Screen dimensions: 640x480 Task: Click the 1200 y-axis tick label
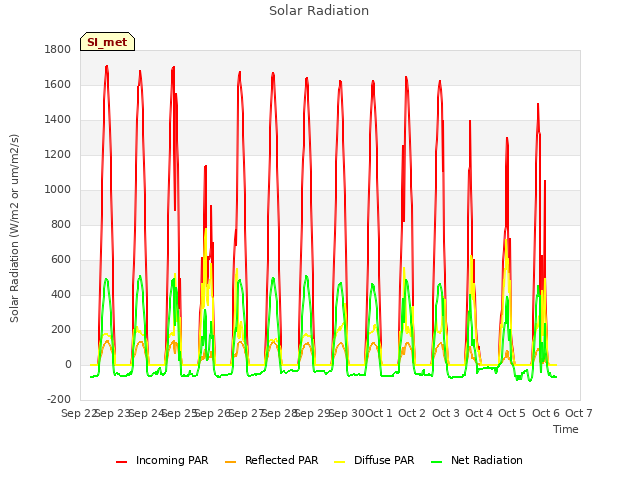coord(58,155)
